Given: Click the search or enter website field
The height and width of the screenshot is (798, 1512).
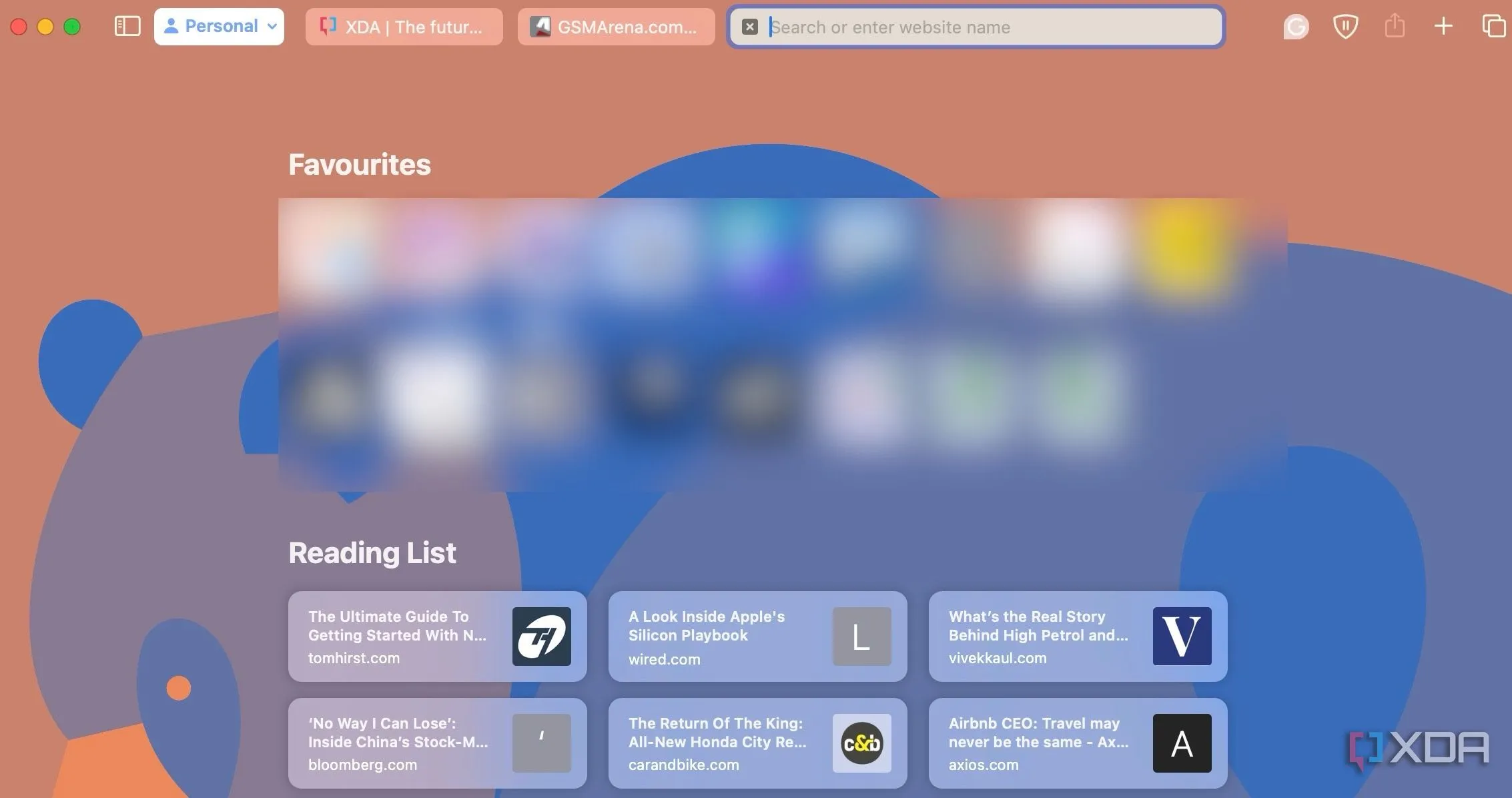Looking at the screenshot, I should (x=988, y=27).
